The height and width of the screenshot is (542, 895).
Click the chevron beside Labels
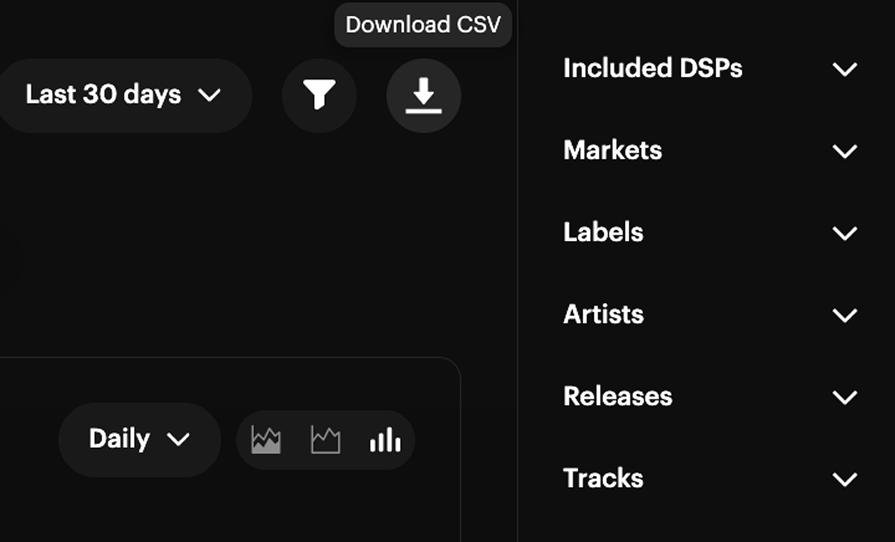click(845, 234)
